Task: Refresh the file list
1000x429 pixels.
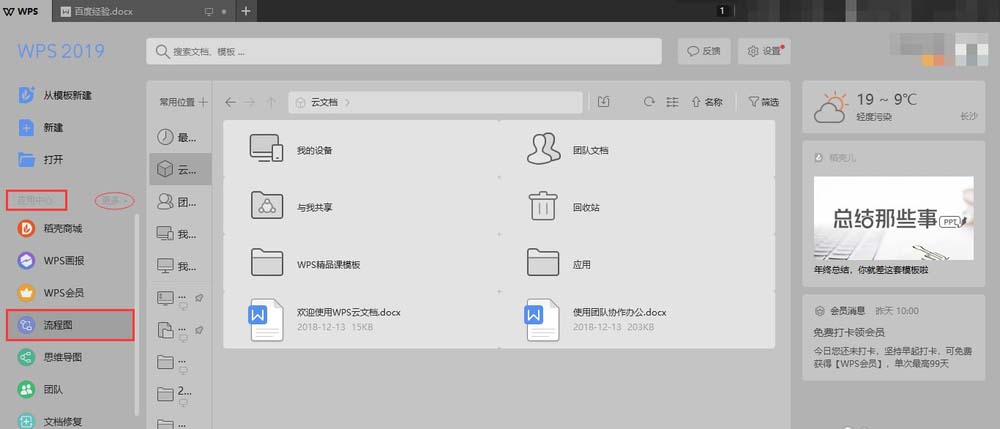Action: pos(649,102)
